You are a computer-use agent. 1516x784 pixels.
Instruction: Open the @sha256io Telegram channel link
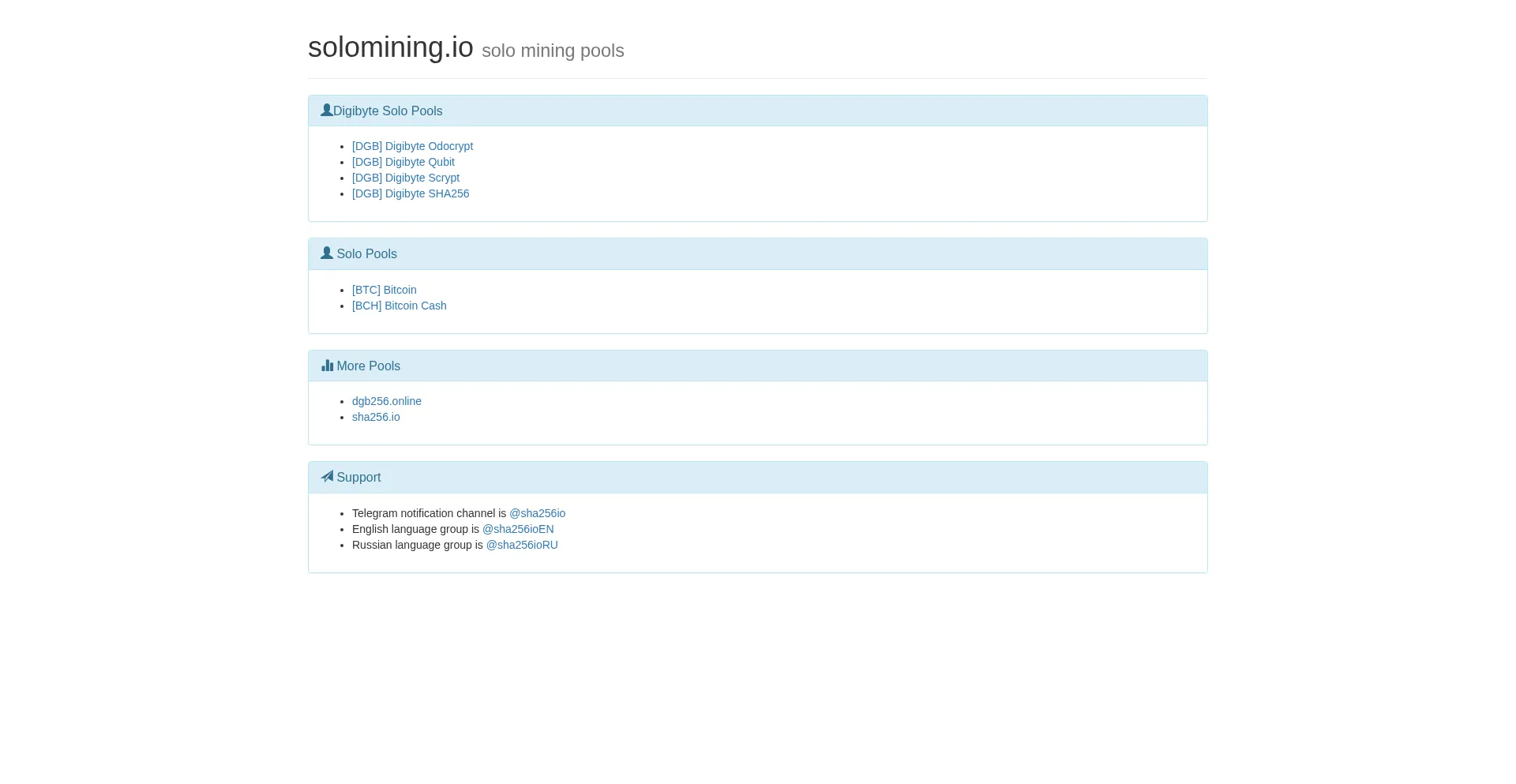click(537, 513)
